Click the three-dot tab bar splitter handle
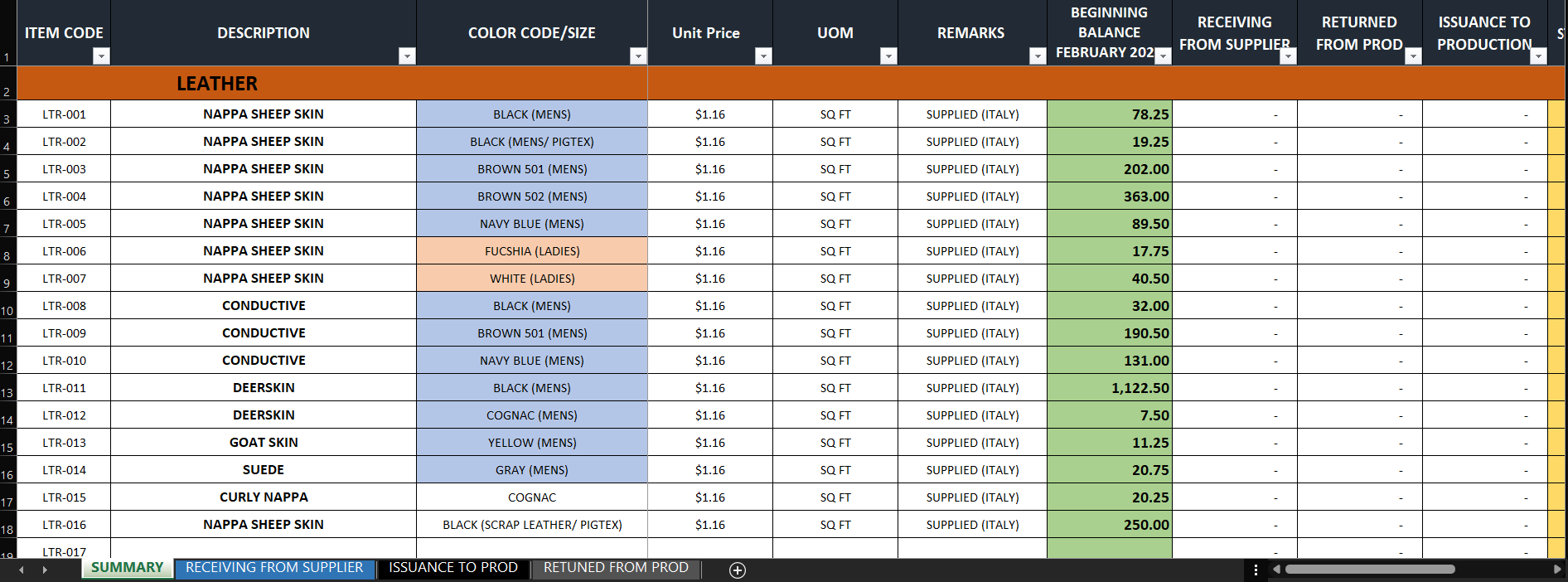This screenshot has width=1568, height=582. [1256, 570]
